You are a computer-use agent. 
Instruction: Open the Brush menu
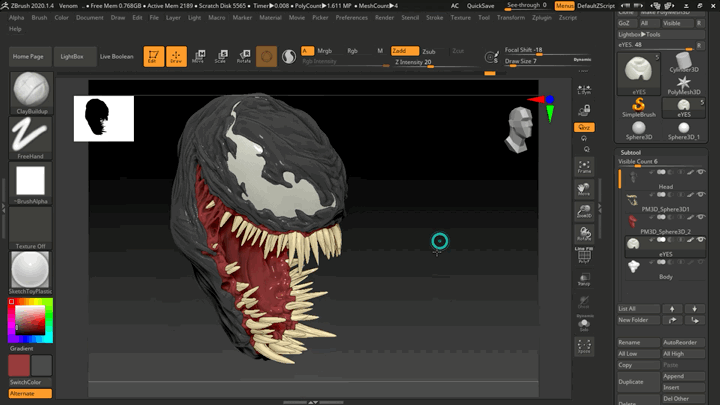click(x=39, y=17)
